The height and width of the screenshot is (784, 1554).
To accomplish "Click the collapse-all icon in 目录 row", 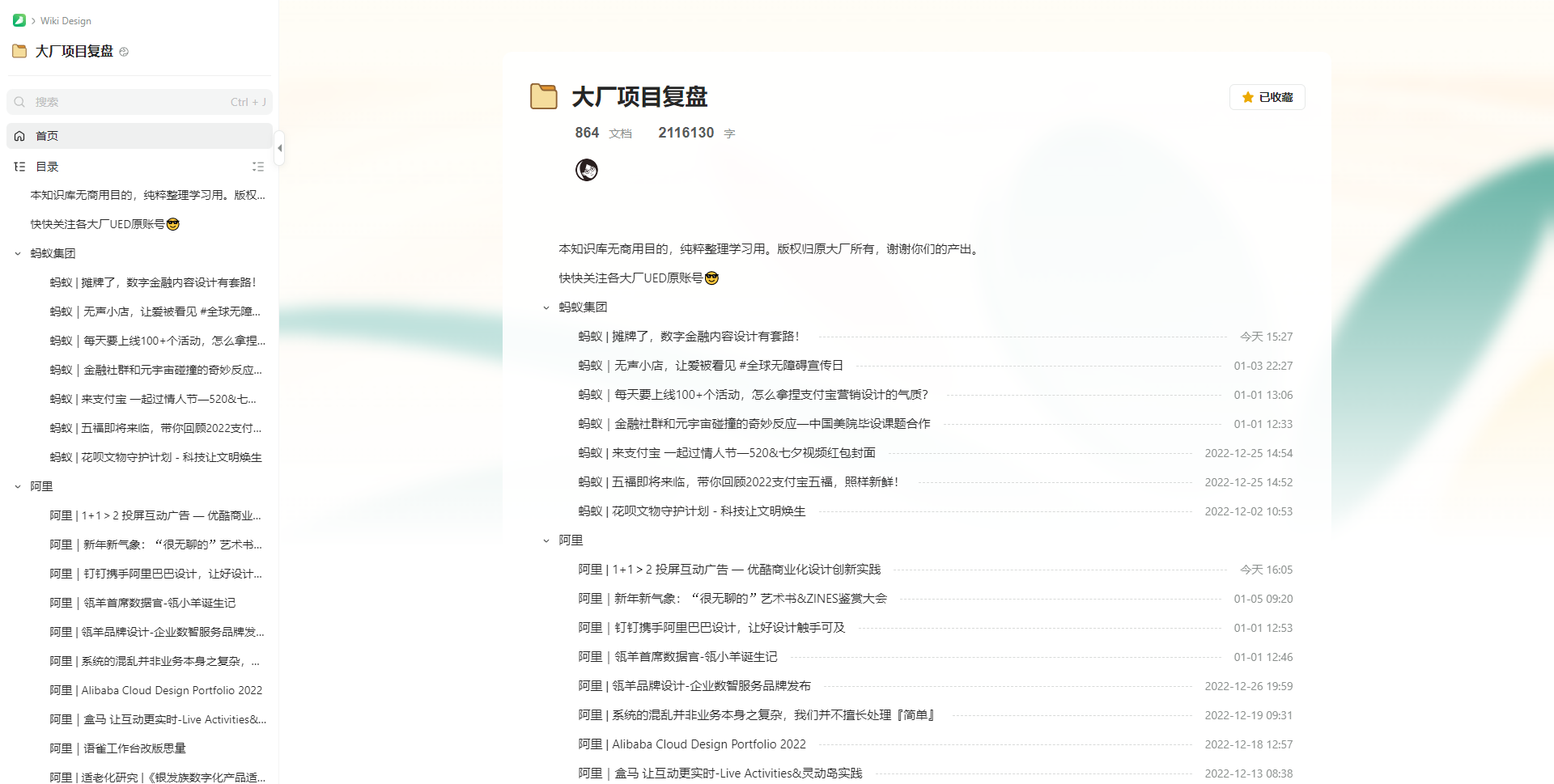I will [x=258, y=167].
